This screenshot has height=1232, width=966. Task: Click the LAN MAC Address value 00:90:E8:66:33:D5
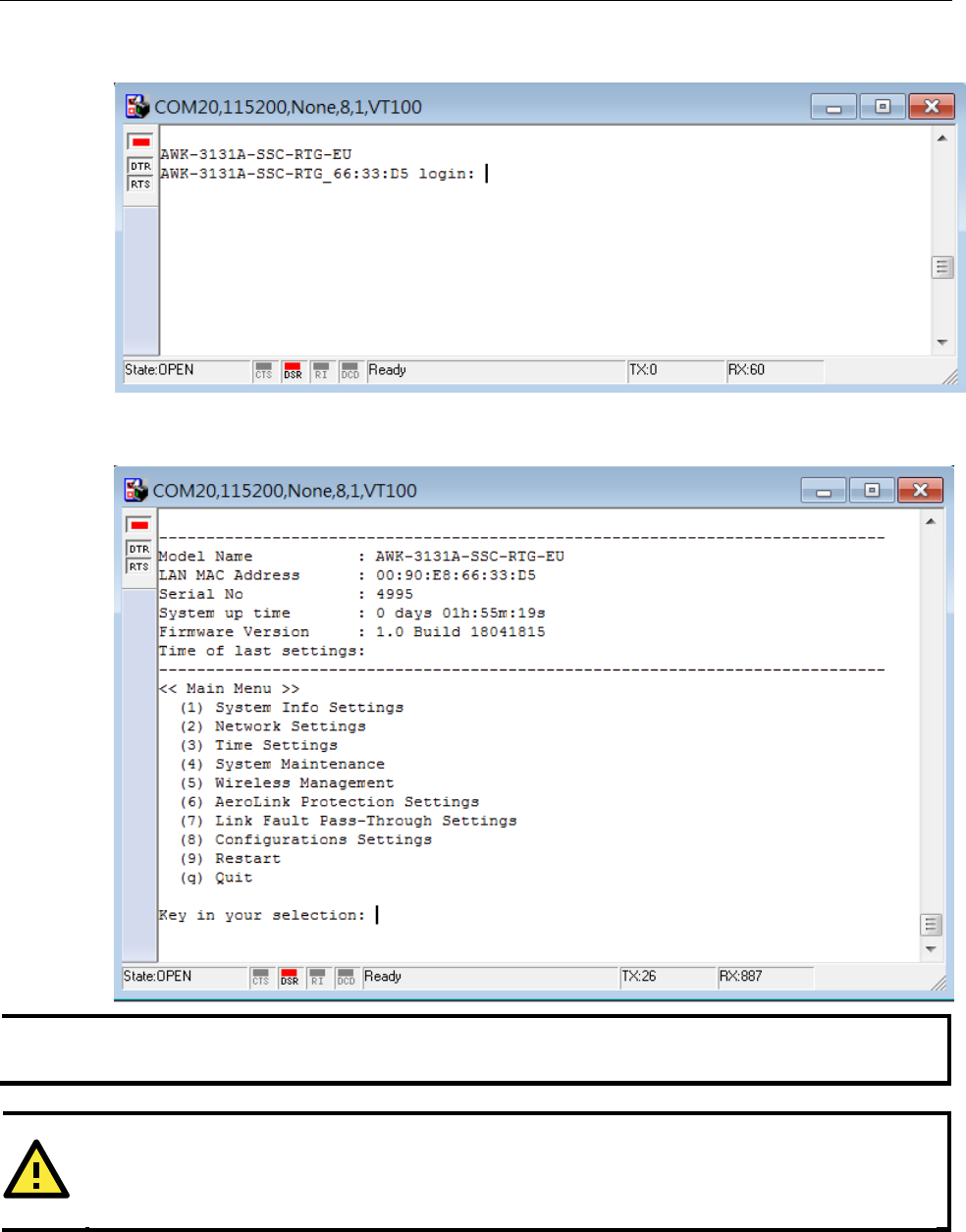click(456, 575)
